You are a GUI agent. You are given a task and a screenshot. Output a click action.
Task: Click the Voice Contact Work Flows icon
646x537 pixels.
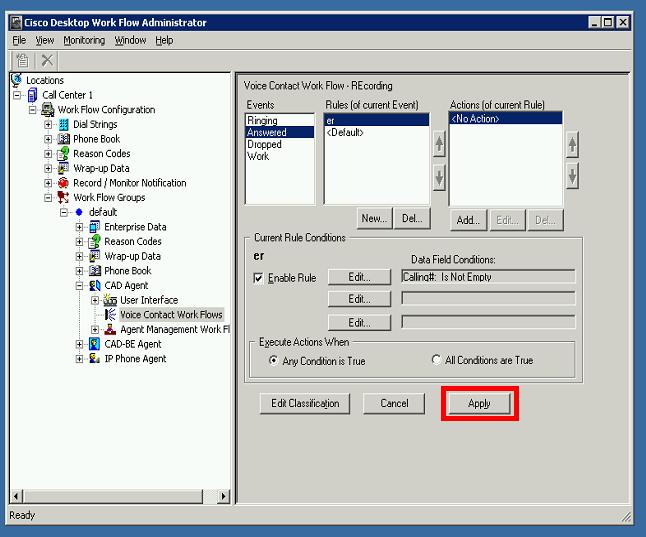click(110, 314)
